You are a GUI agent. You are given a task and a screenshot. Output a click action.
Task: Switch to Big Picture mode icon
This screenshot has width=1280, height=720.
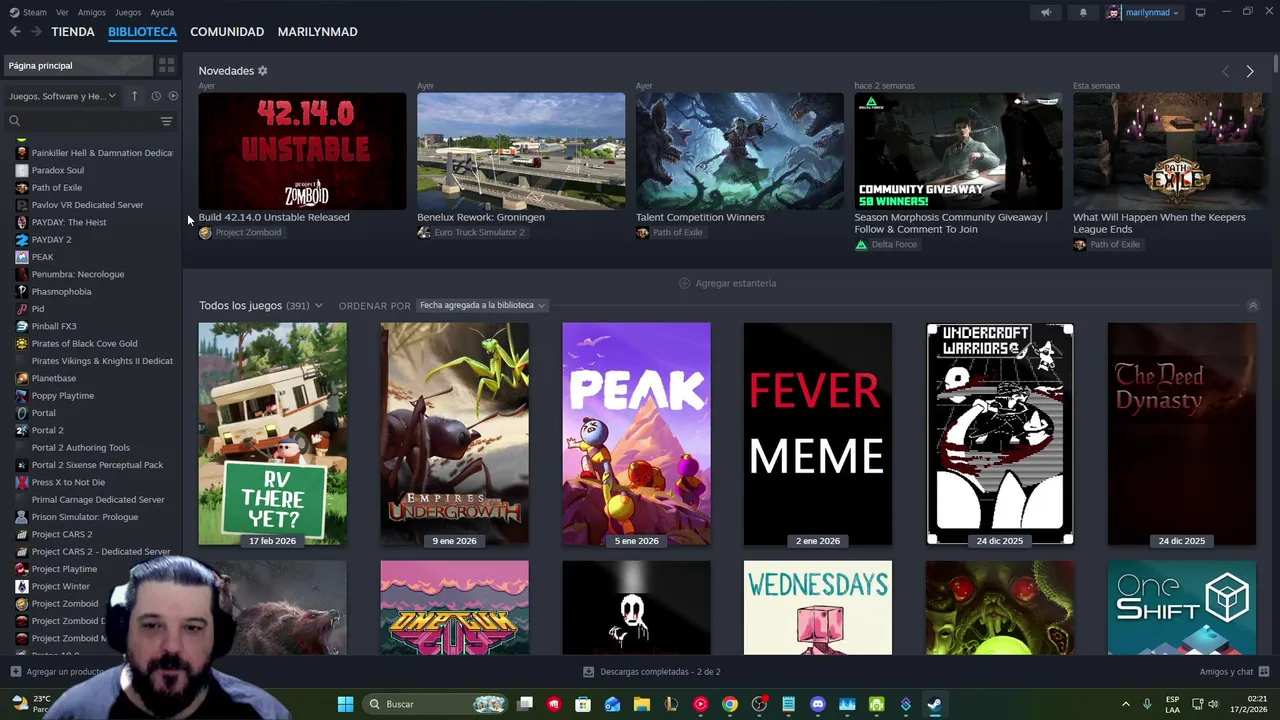coord(1200,12)
